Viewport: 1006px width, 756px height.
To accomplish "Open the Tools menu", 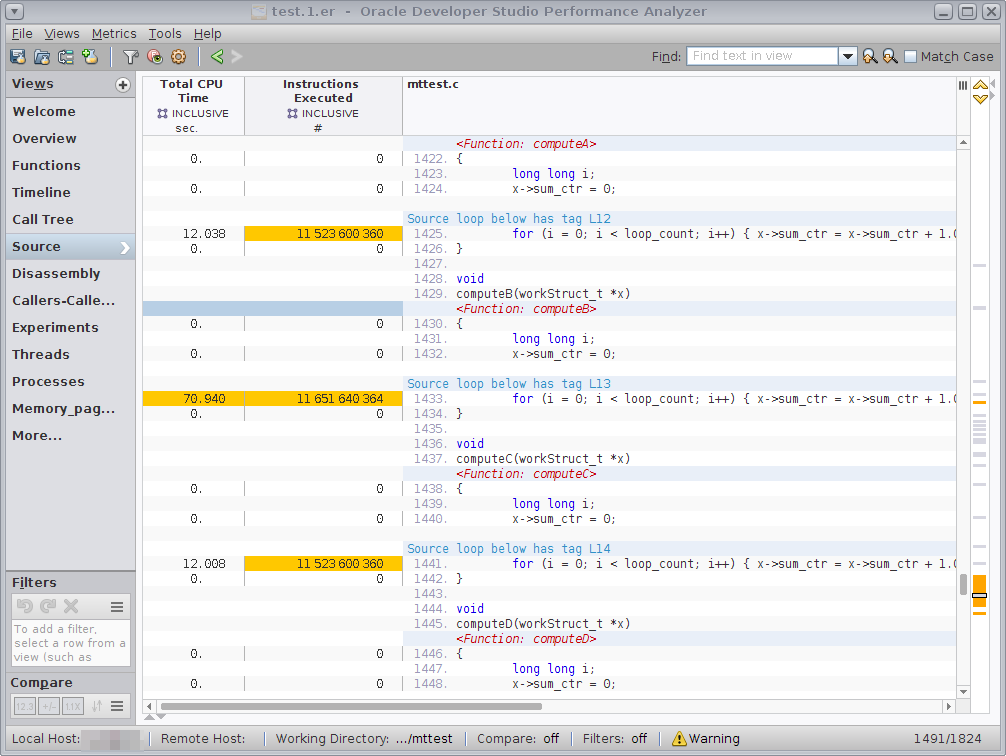I will tap(165, 34).
